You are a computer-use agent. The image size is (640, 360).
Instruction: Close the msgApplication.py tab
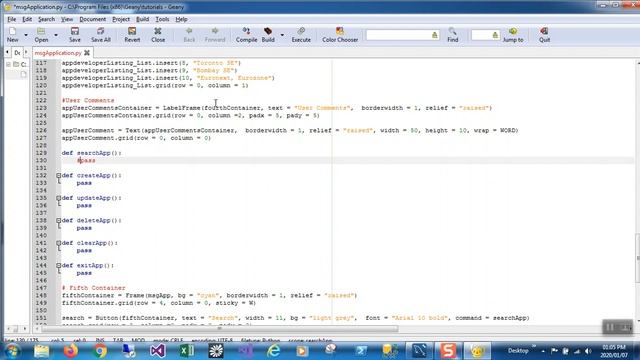(87, 53)
